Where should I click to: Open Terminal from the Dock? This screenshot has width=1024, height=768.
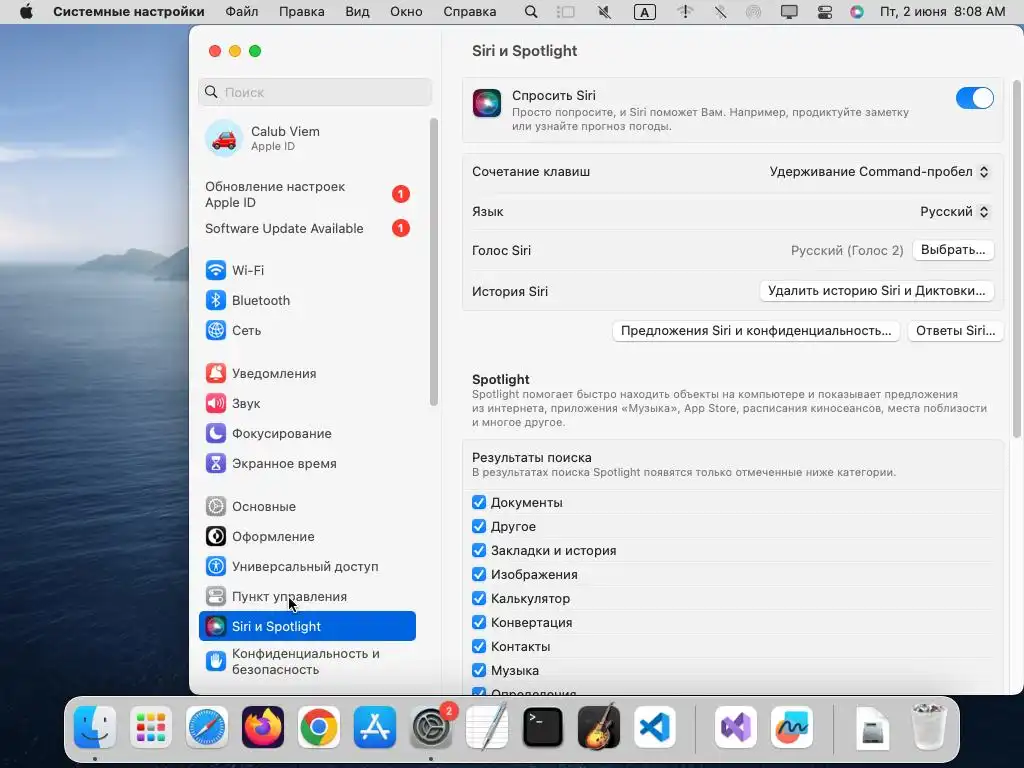tap(543, 728)
